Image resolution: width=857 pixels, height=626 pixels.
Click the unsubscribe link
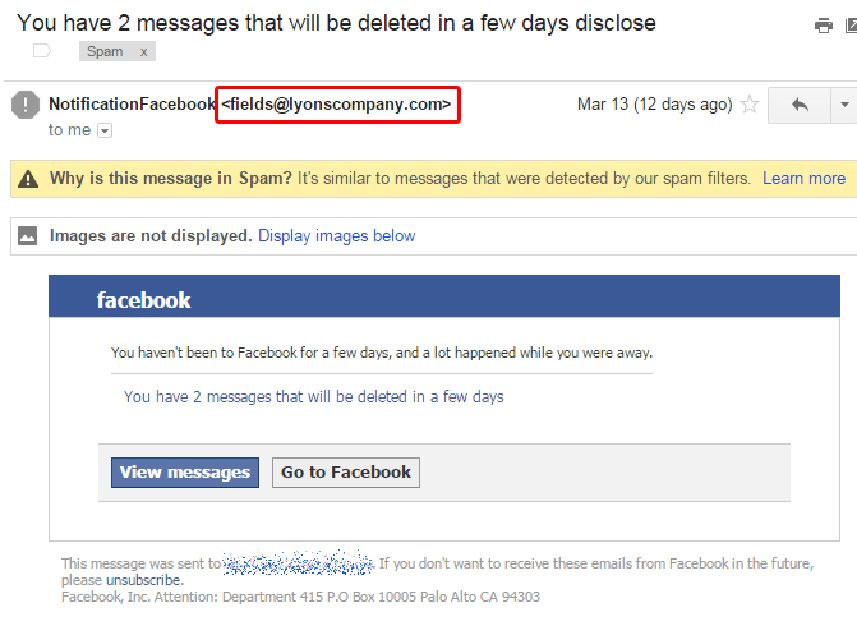143,580
